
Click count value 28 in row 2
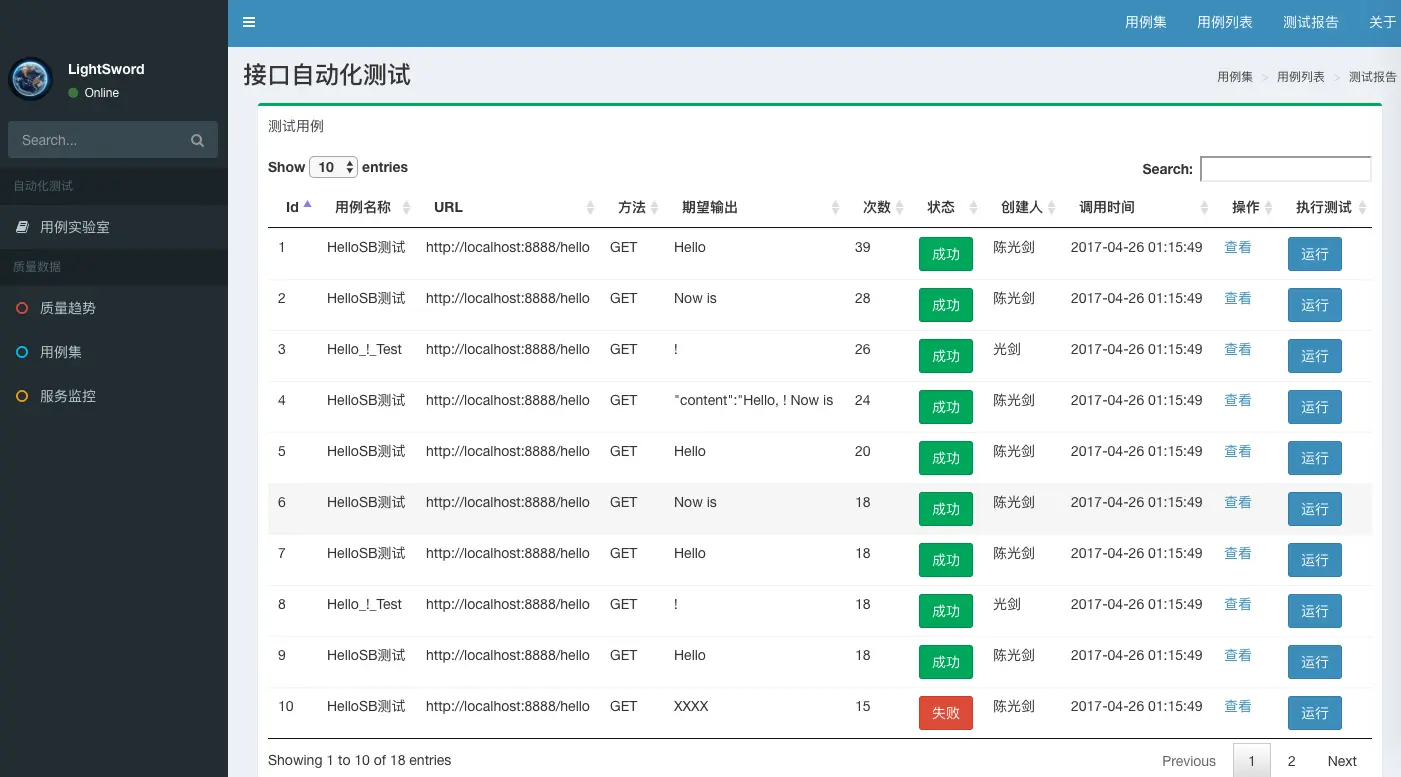tap(863, 298)
